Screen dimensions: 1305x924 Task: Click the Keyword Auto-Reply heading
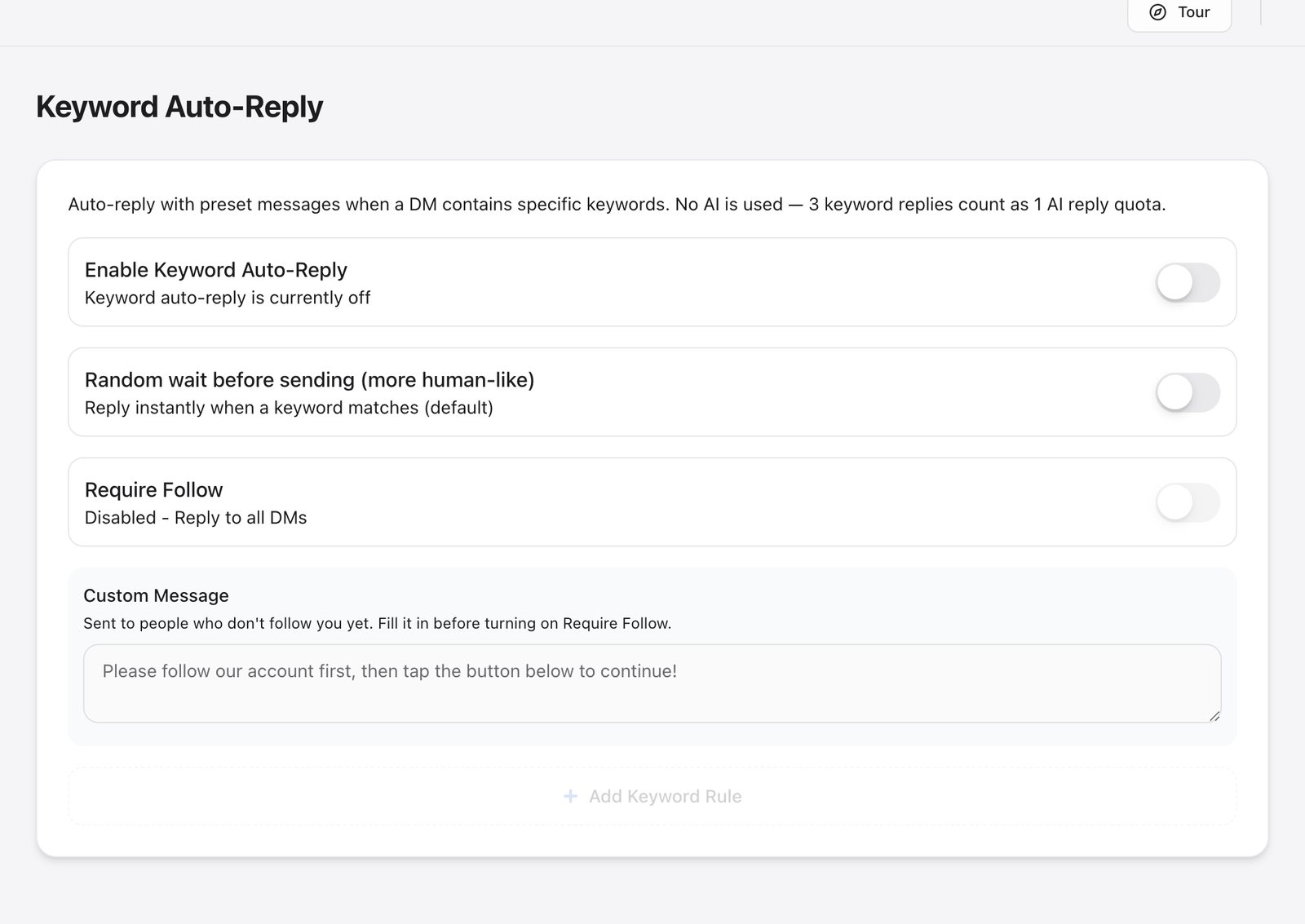[179, 107]
